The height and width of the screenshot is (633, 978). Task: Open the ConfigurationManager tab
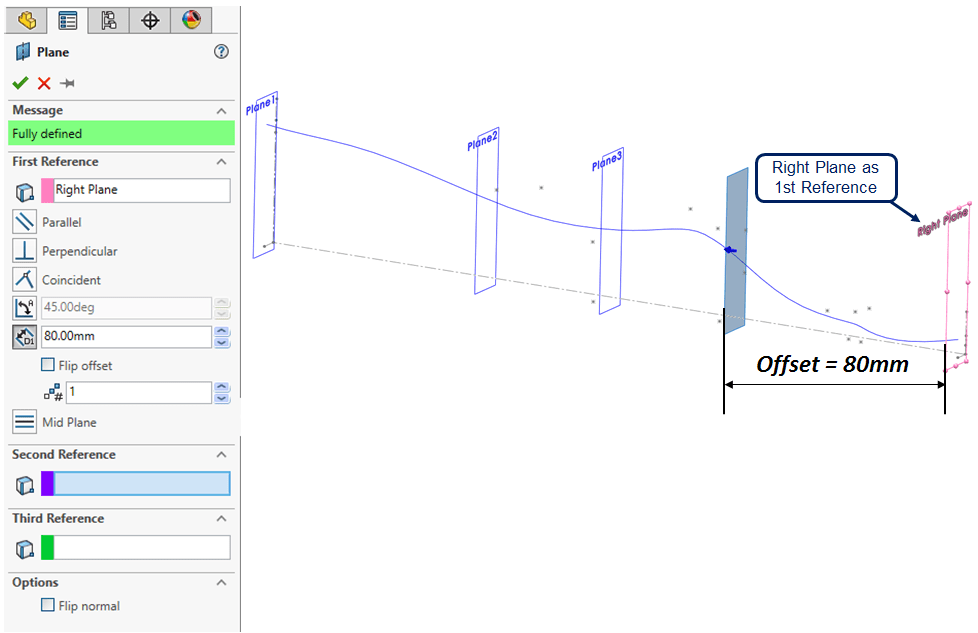click(109, 20)
